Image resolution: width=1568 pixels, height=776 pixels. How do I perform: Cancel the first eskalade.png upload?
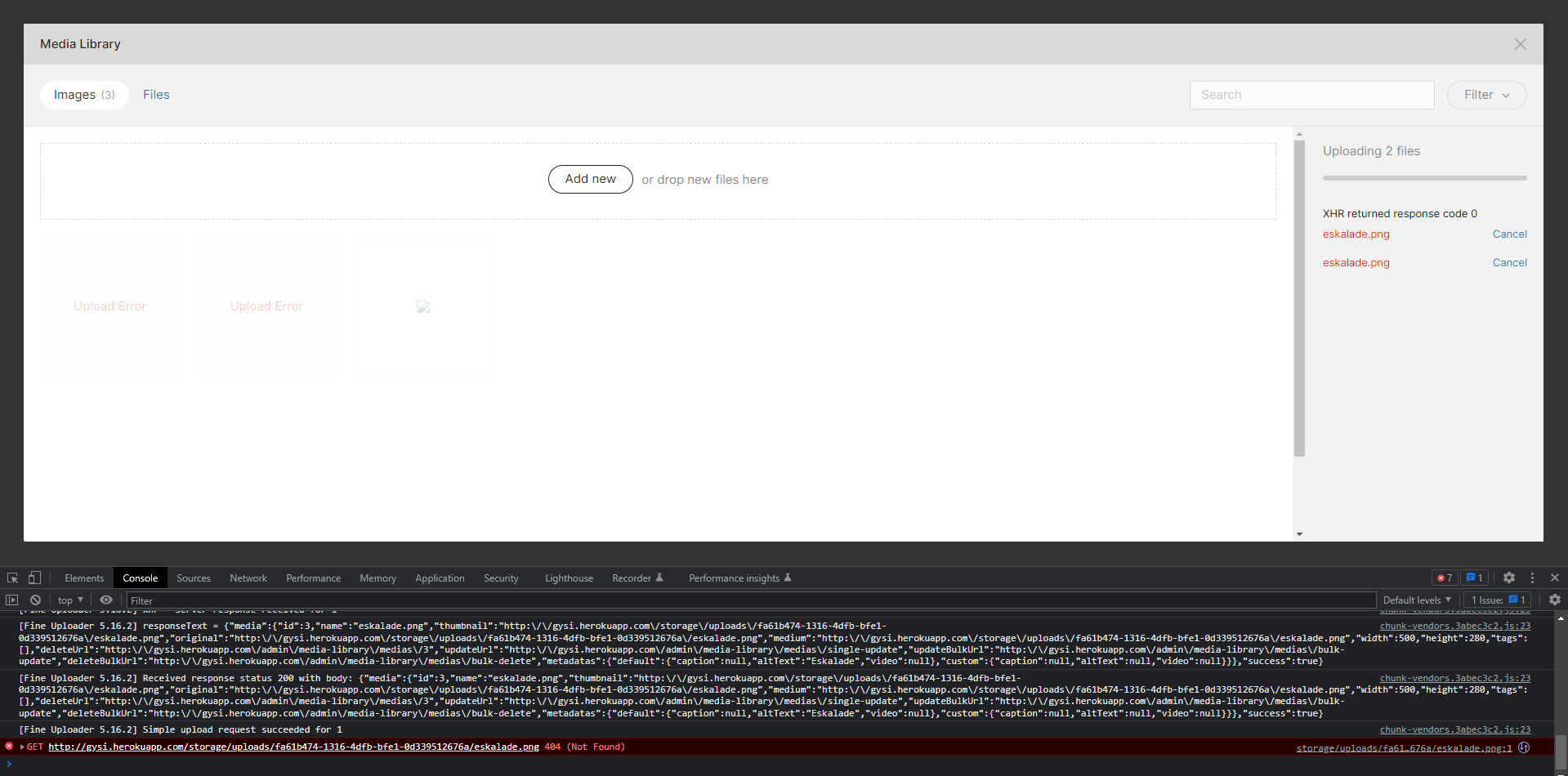click(x=1508, y=234)
